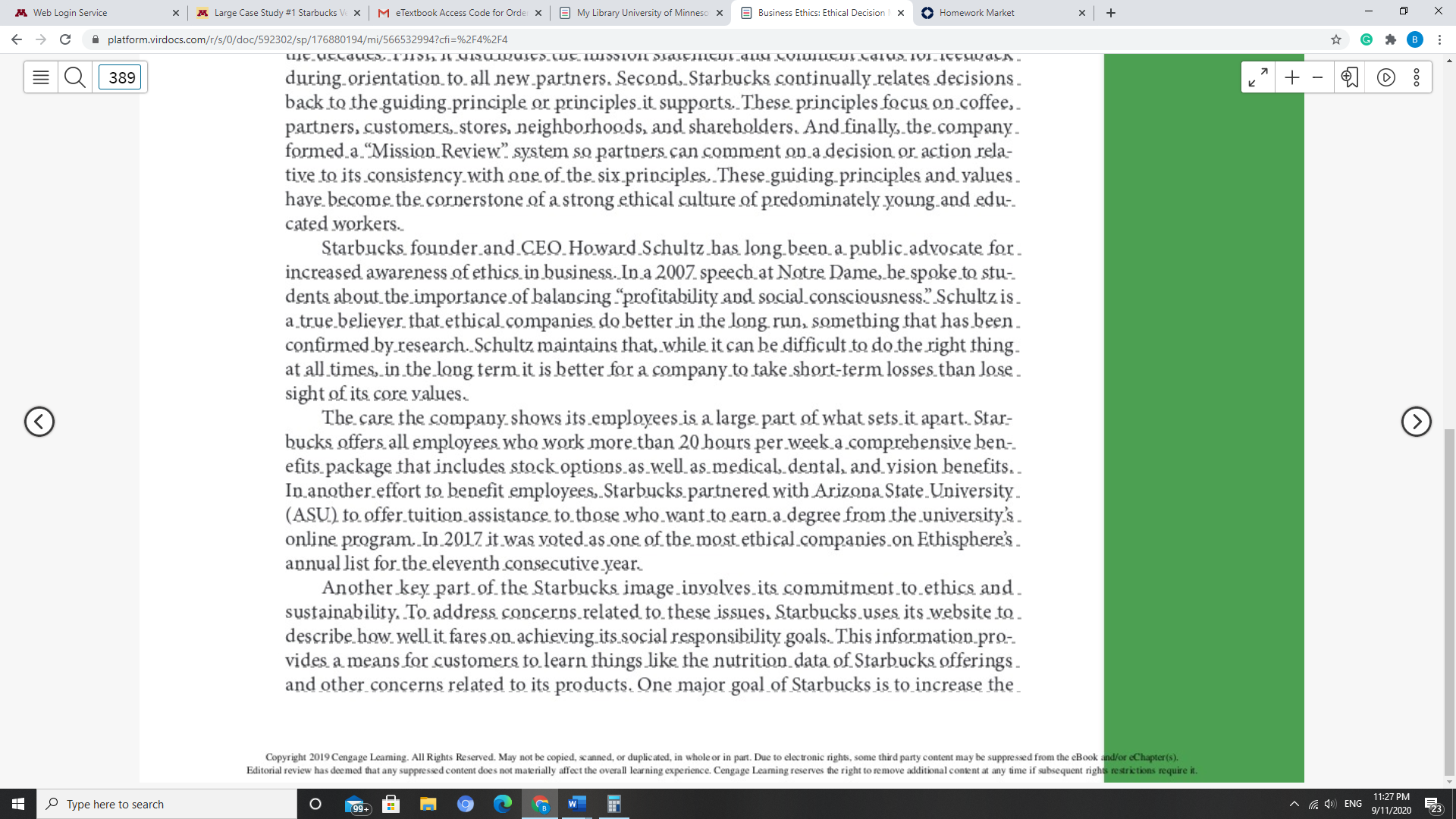The width and height of the screenshot is (1456, 819).
Task: Open the Chrome profile avatar B
Action: coord(1415,39)
